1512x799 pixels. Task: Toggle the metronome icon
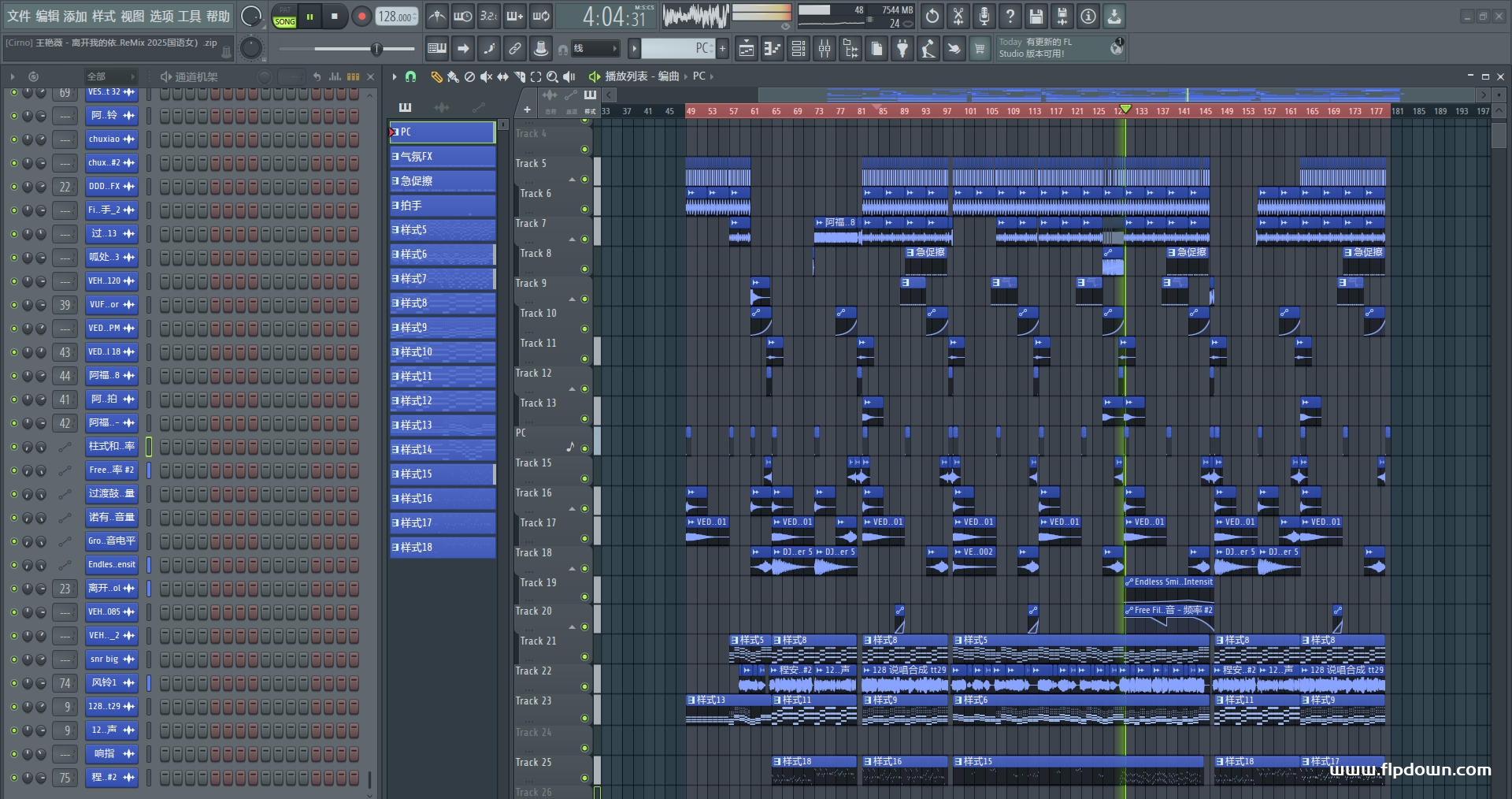pos(437,16)
